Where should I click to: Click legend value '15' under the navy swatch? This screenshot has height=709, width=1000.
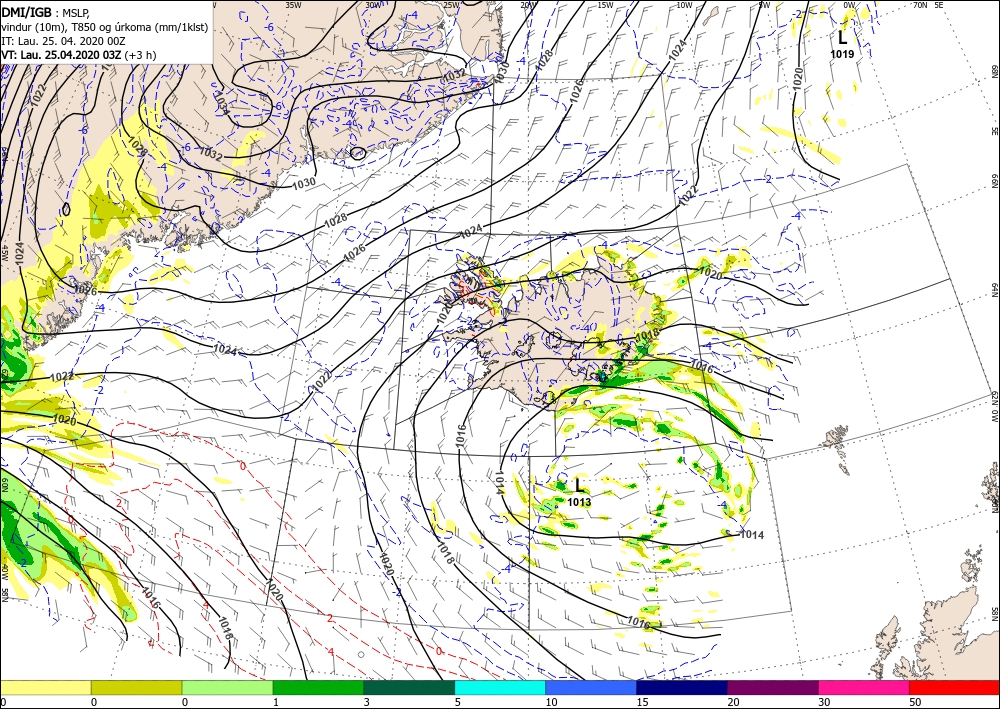coord(642,703)
